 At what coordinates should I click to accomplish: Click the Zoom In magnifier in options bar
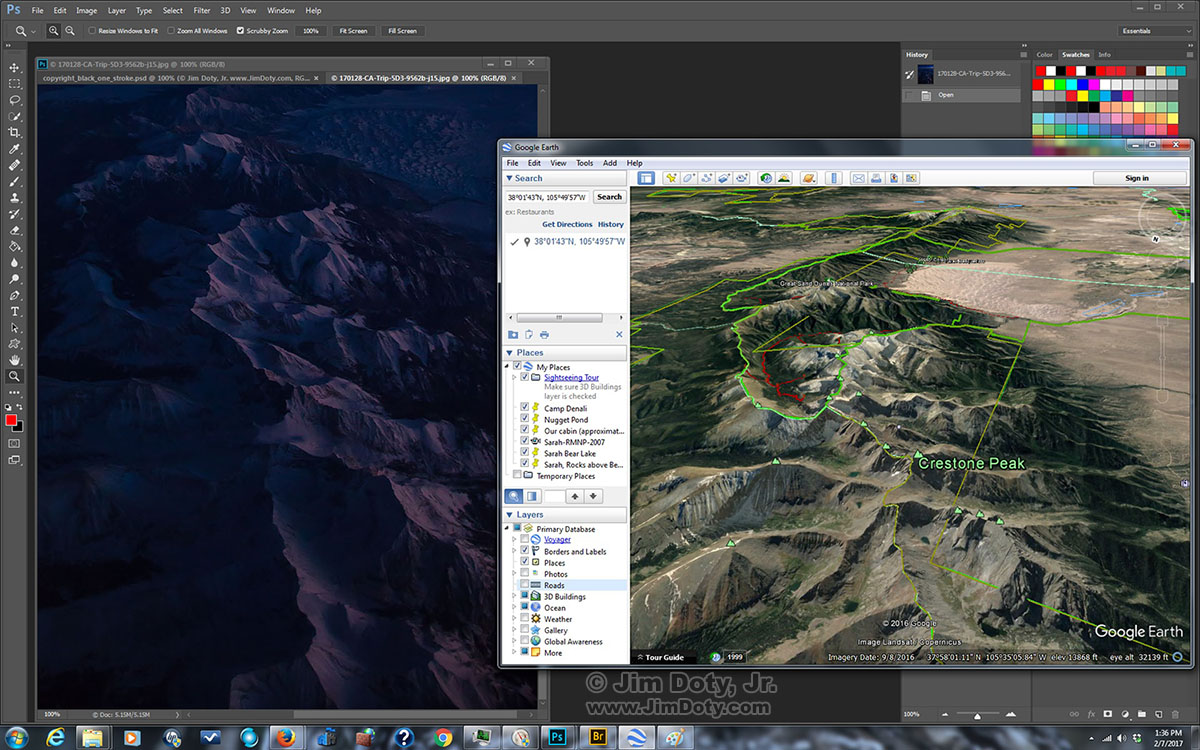click(54, 31)
